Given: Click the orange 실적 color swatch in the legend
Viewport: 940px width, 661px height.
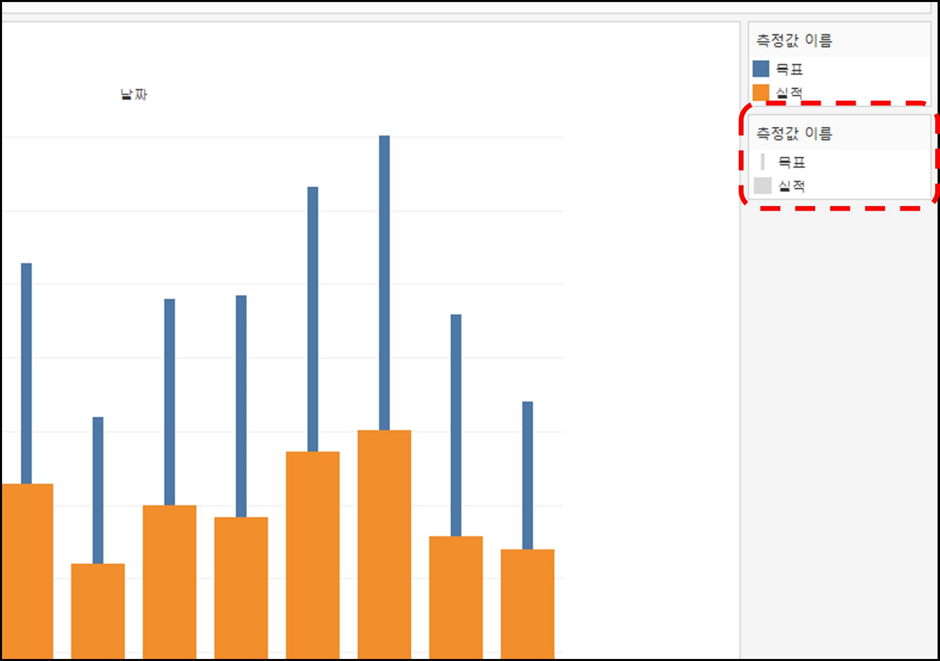Looking at the screenshot, I should (761, 92).
